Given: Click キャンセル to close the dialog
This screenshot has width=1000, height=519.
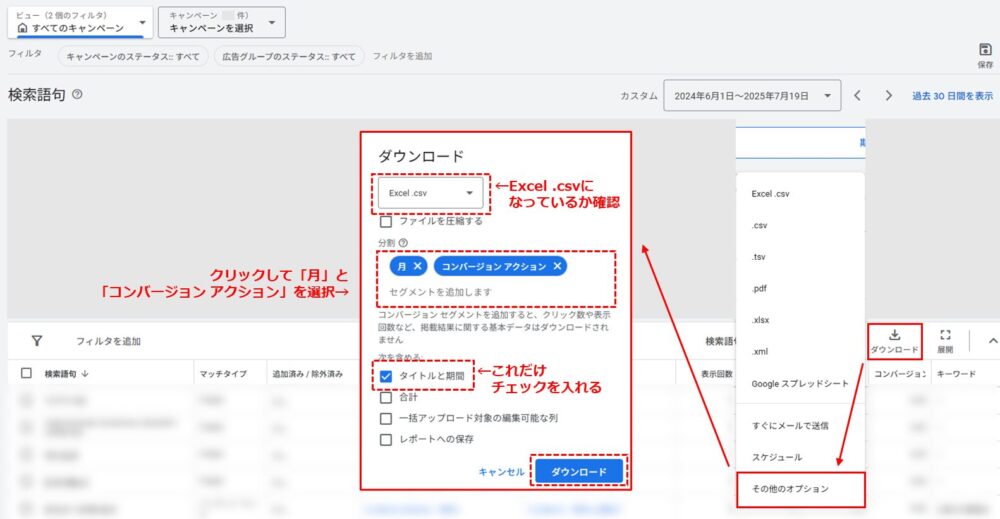Looking at the screenshot, I should [x=501, y=472].
